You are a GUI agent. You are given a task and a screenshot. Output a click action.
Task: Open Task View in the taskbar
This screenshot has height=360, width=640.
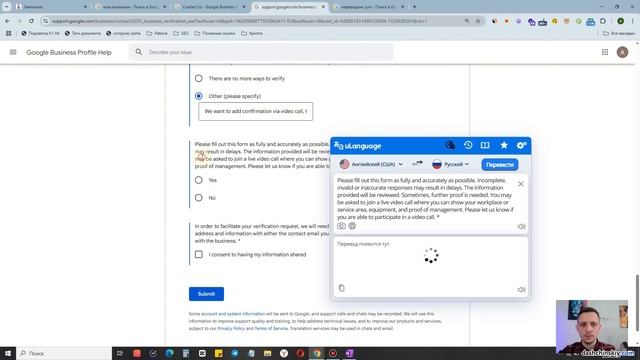pos(120,353)
